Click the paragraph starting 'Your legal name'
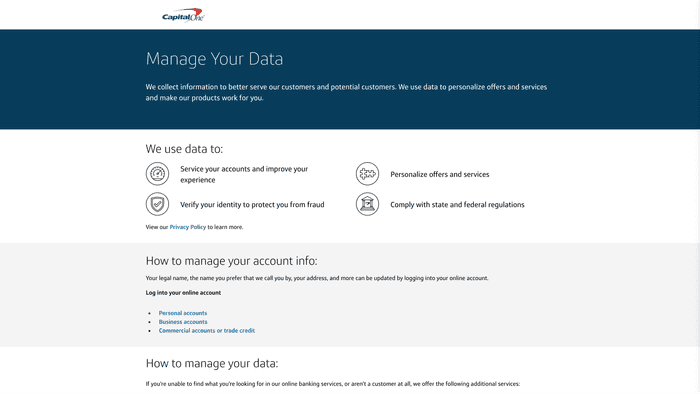Viewport: 700px width, 394px height. 317,278
